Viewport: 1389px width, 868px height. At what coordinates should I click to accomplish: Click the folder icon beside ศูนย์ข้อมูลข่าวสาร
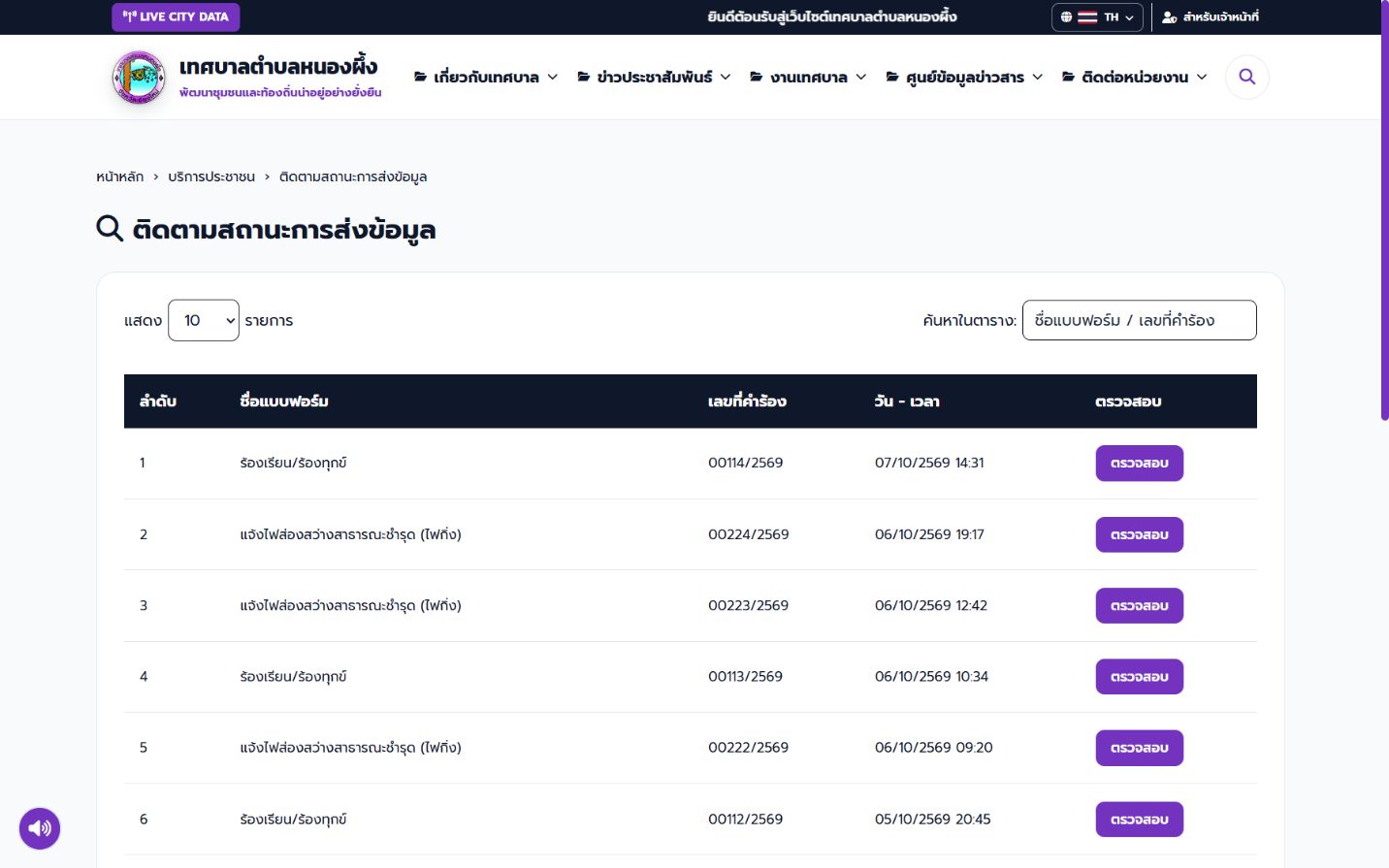pyautogui.click(x=892, y=77)
